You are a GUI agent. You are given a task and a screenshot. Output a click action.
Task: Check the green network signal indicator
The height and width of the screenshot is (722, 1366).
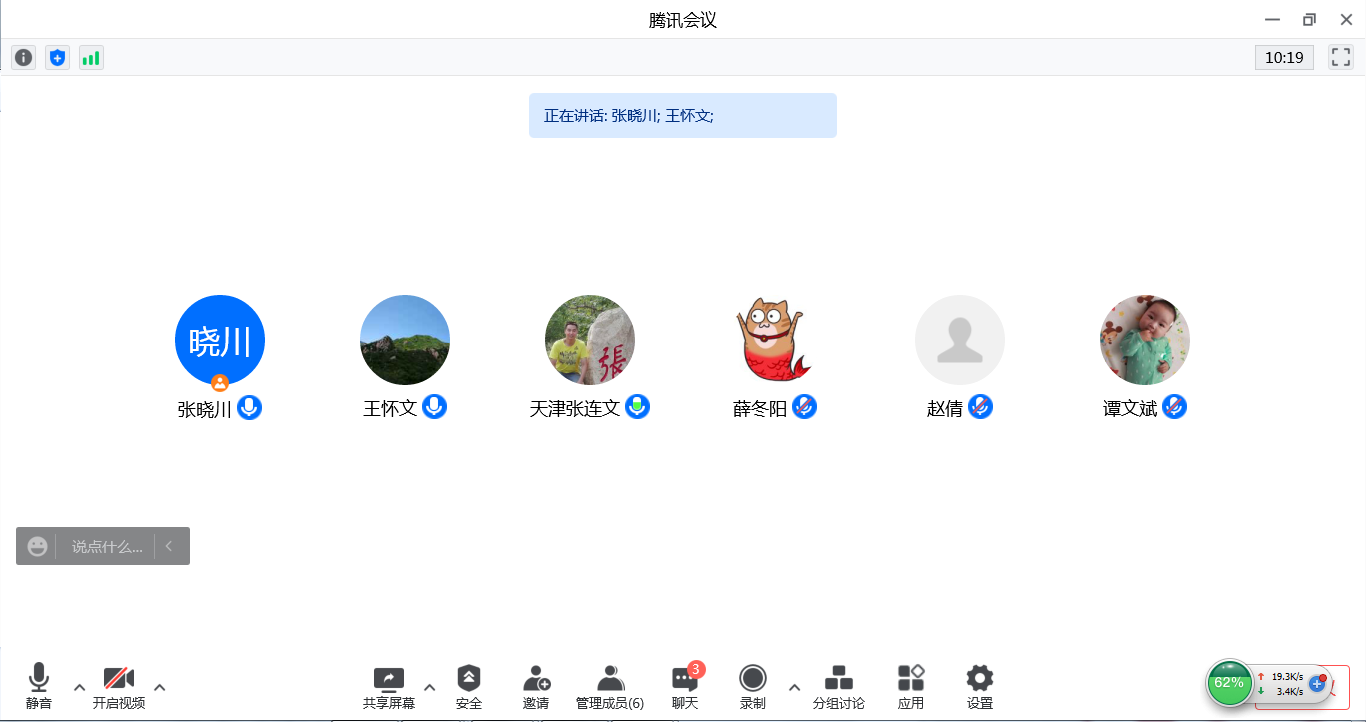pos(91,57)
